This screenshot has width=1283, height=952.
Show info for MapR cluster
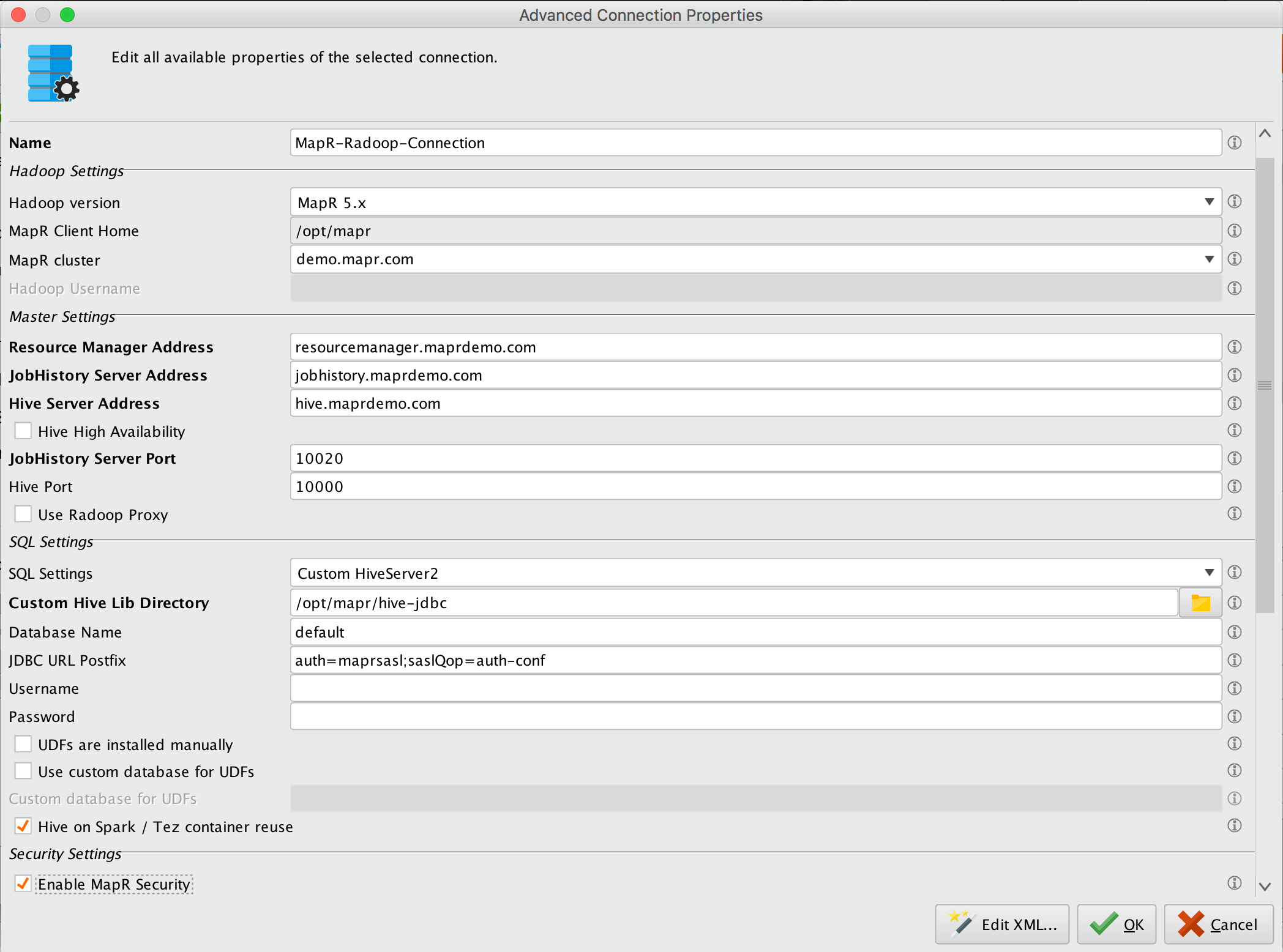1235,259
